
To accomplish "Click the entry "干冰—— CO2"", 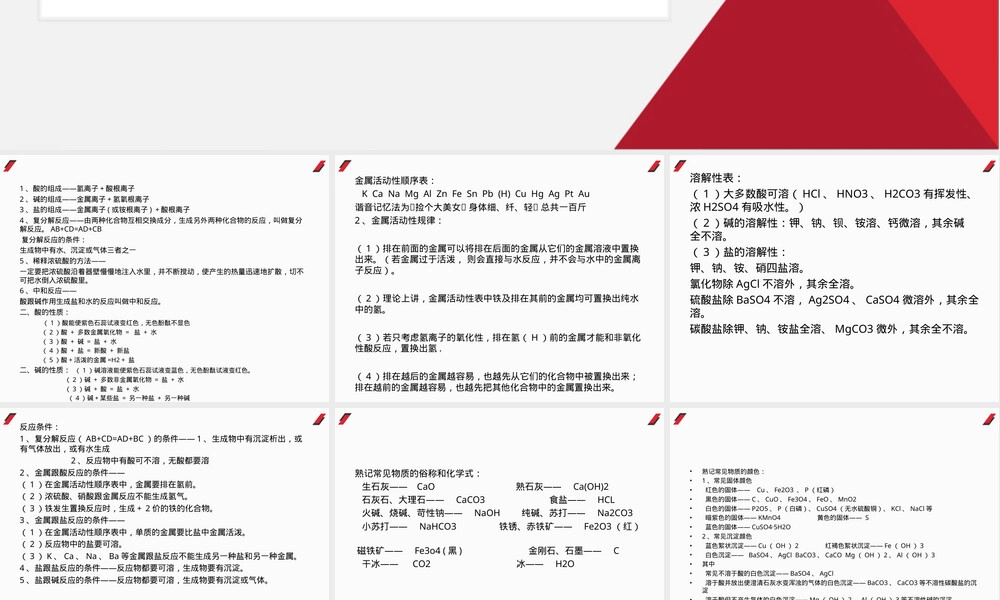I will (396, 564).
